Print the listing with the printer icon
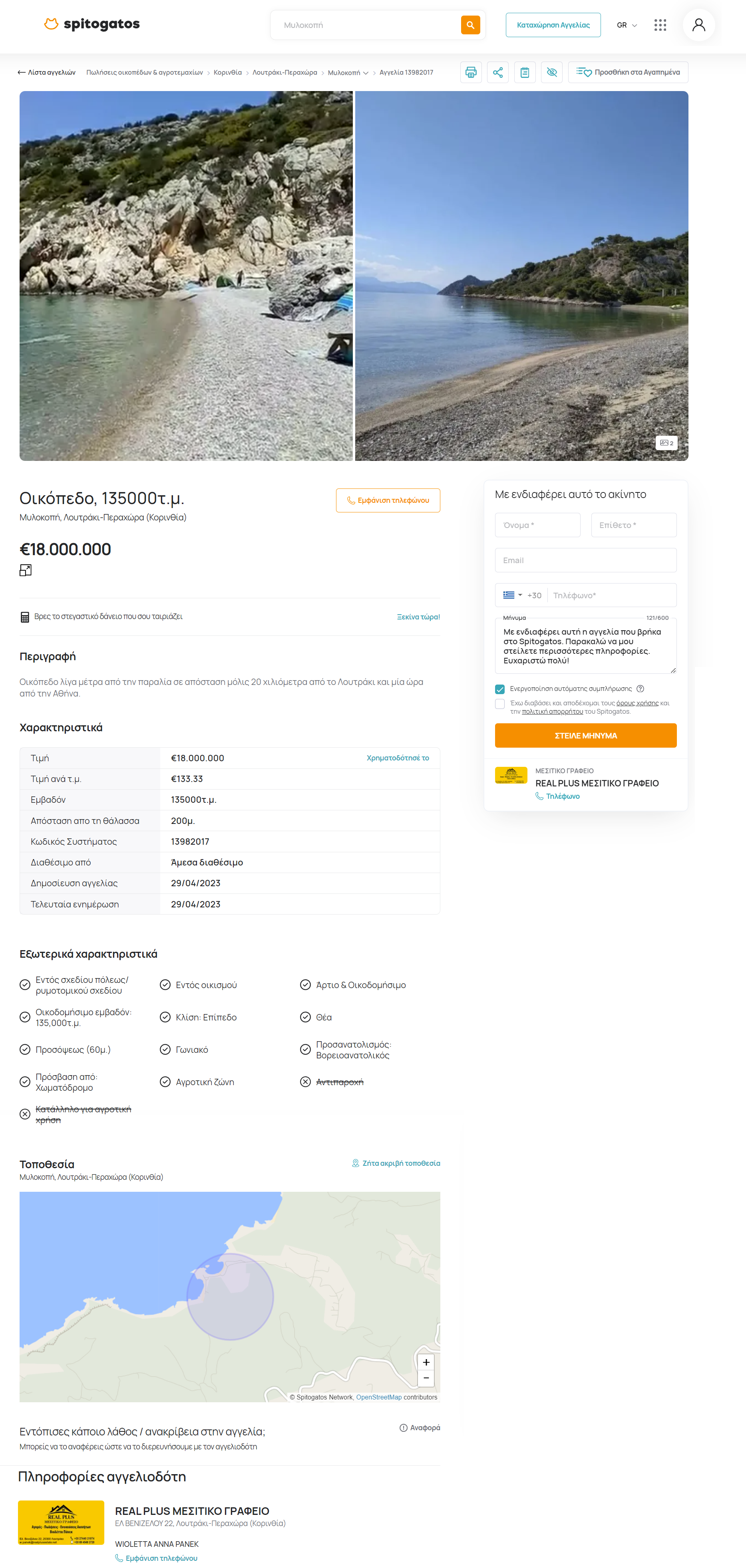The width and height of the screenshot is (746, 1568). (471, 72)
